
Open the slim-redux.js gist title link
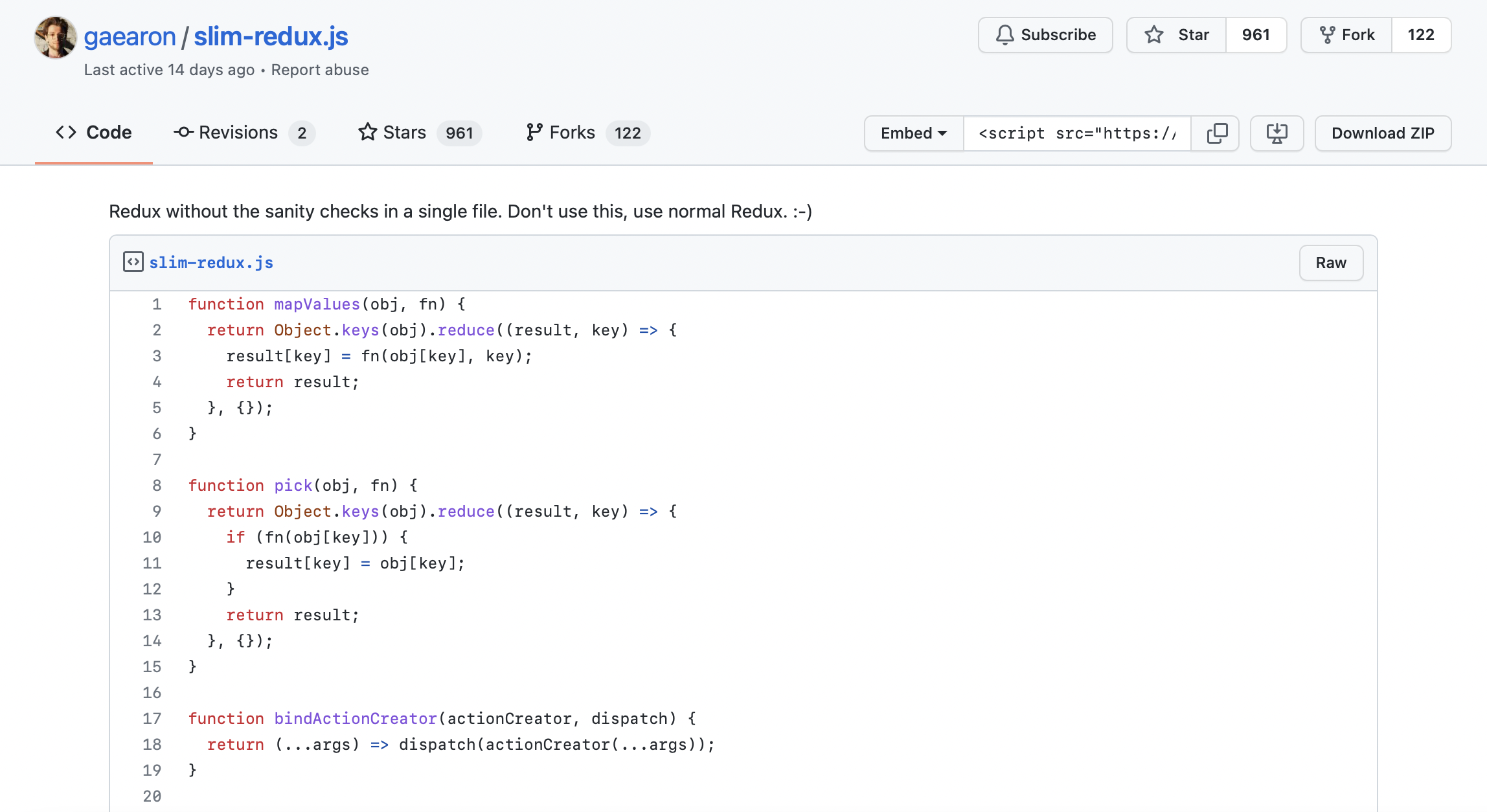271,36
